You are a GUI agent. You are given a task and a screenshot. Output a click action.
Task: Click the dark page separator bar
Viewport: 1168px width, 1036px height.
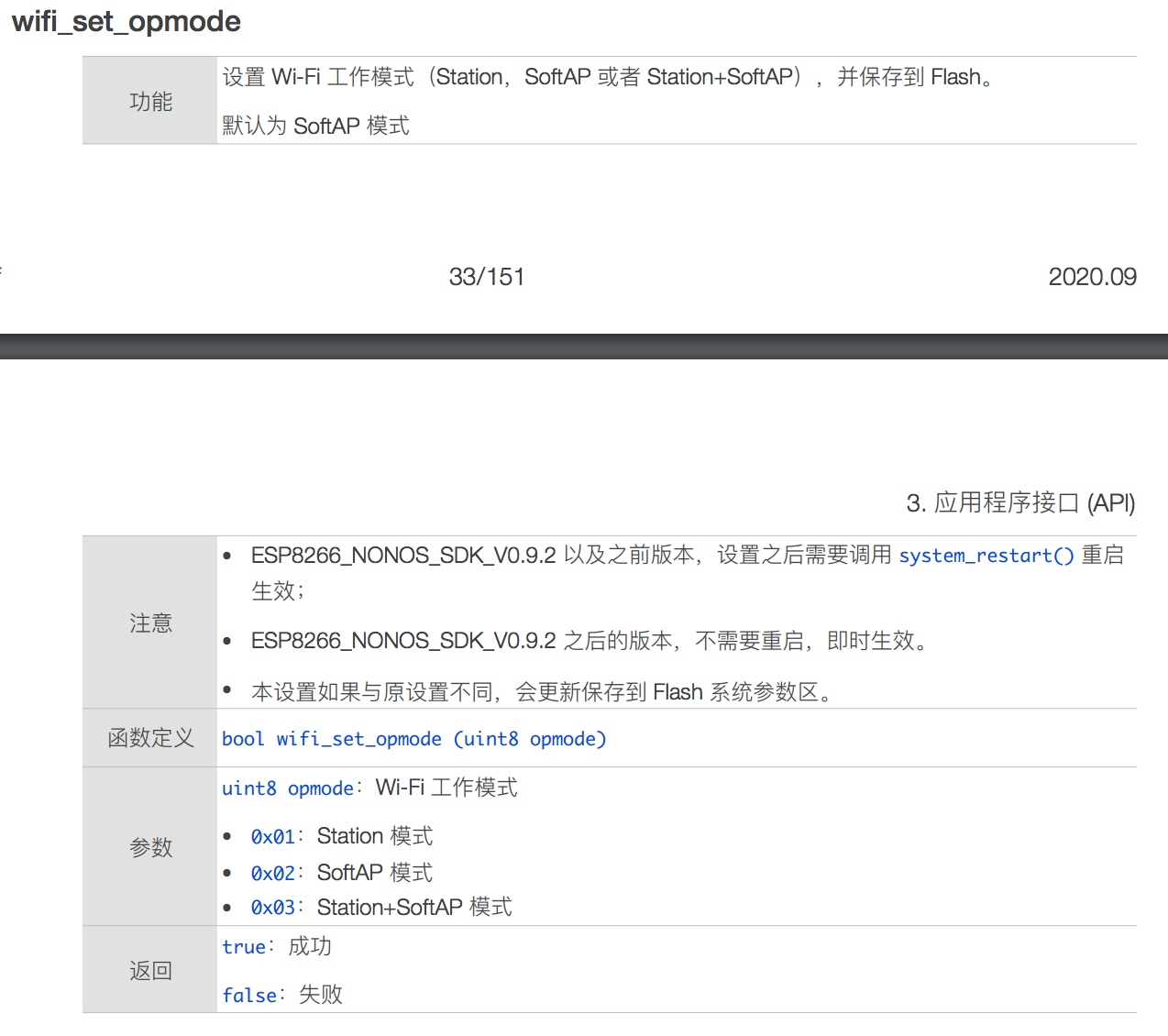(x=584, y=347)
